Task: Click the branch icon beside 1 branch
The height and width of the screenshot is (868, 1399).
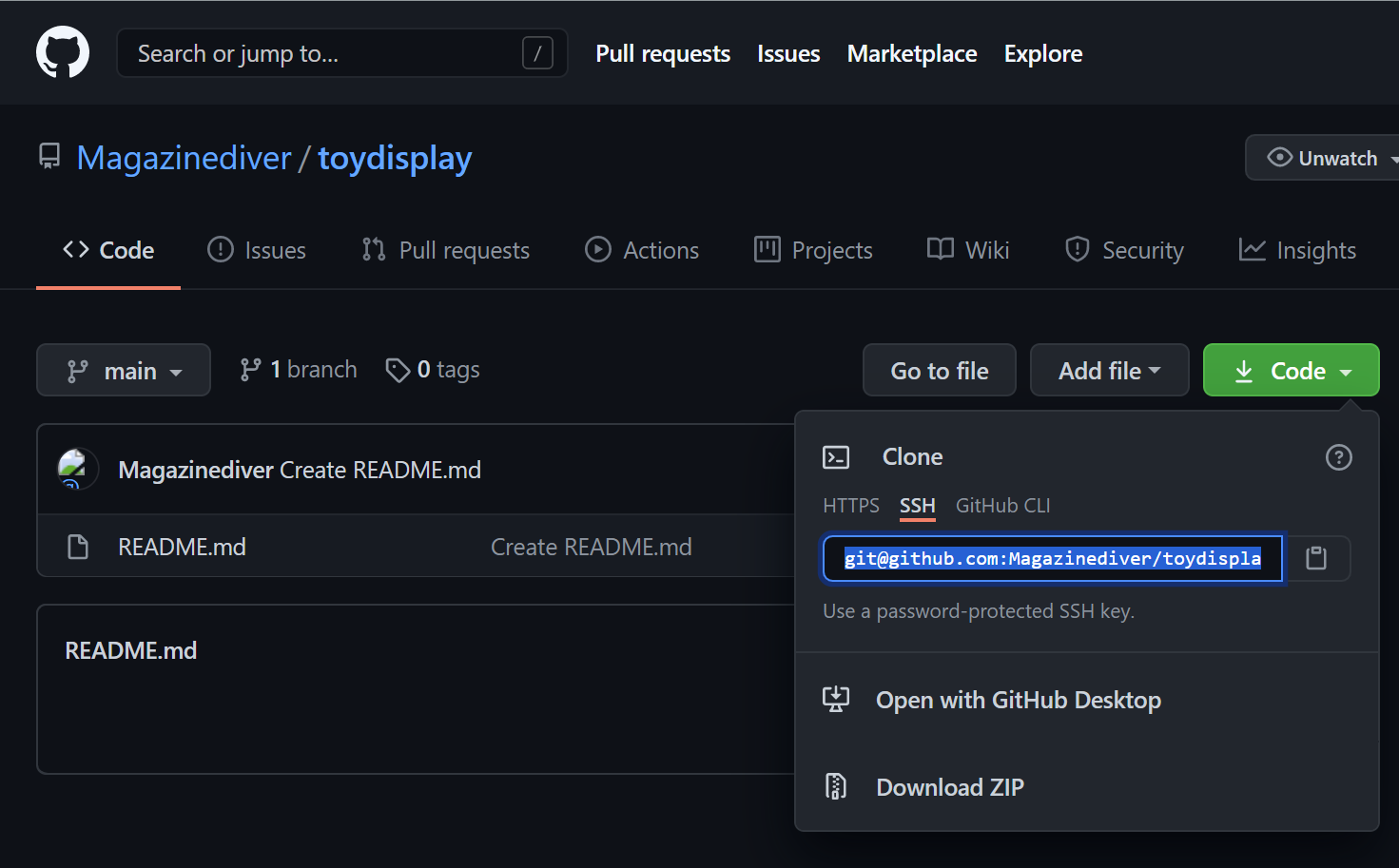Action: 250,370
